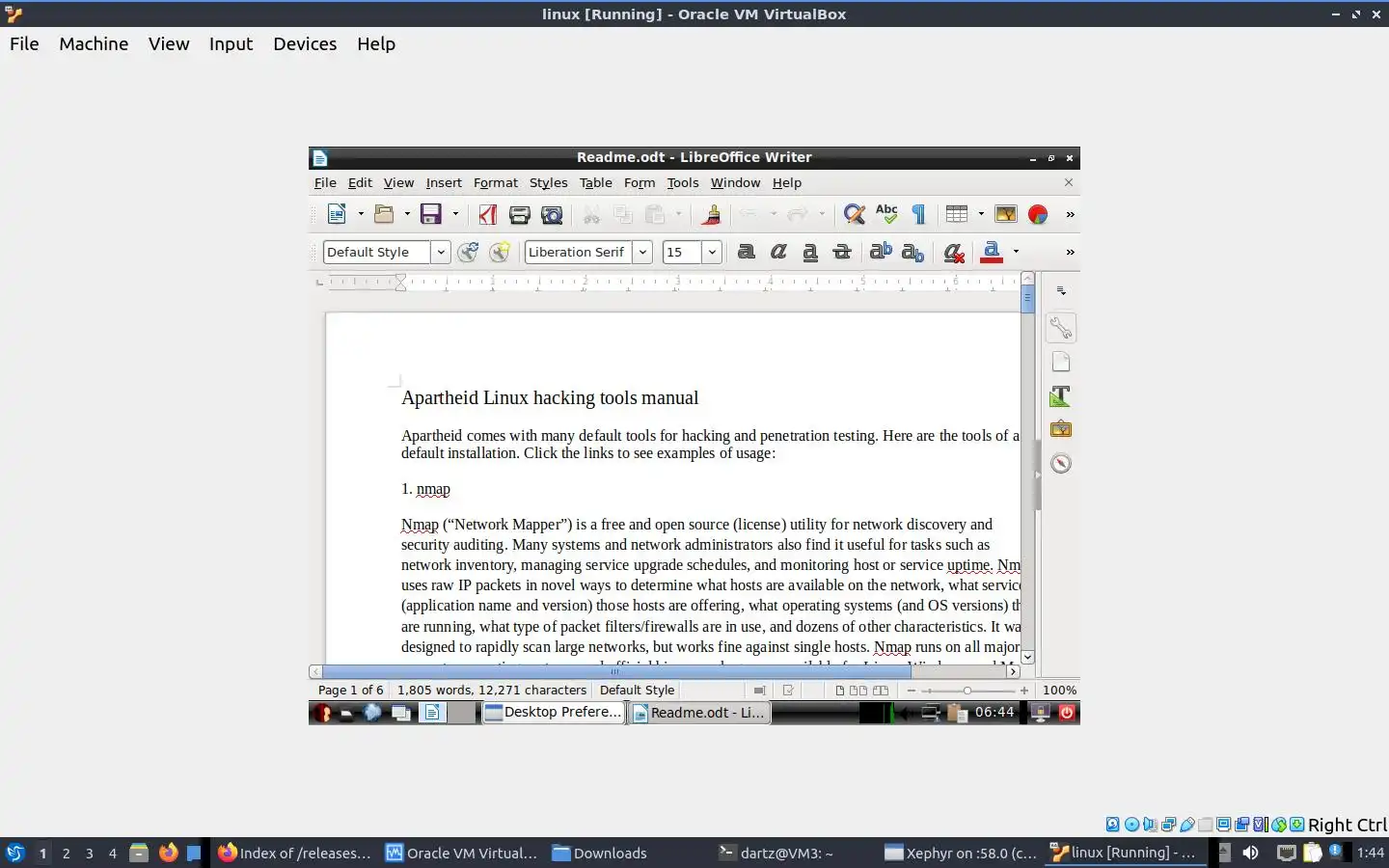
Task: Click Readme.odt guest taskbar button
Action: [x=699, y=713]
